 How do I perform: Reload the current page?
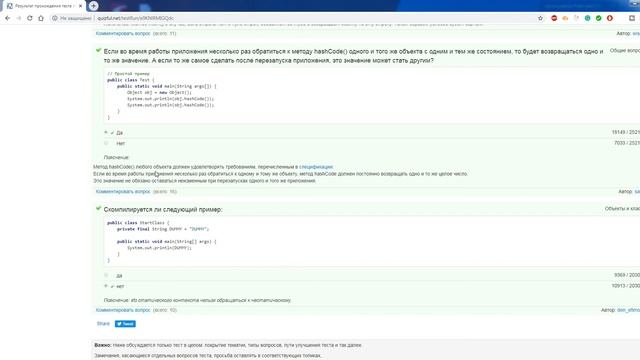pyautogui.click(x=30, y=18)
